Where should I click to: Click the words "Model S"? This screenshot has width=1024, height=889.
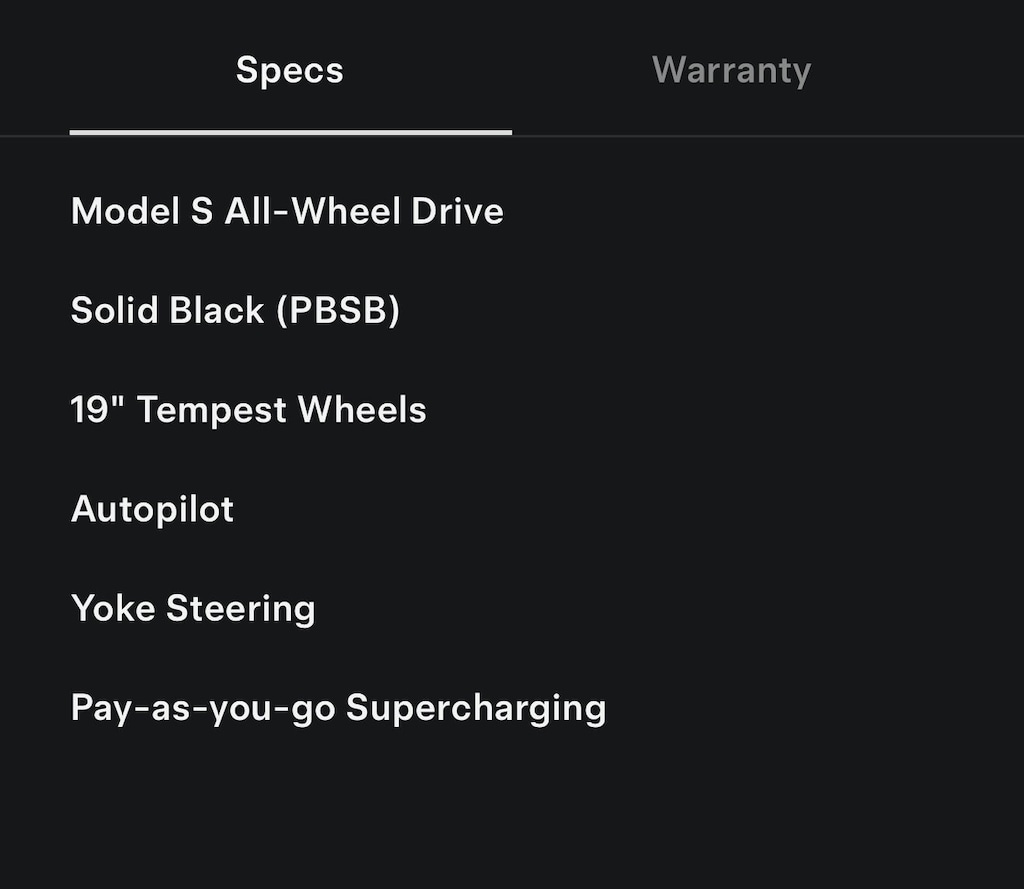click(141, 211)
